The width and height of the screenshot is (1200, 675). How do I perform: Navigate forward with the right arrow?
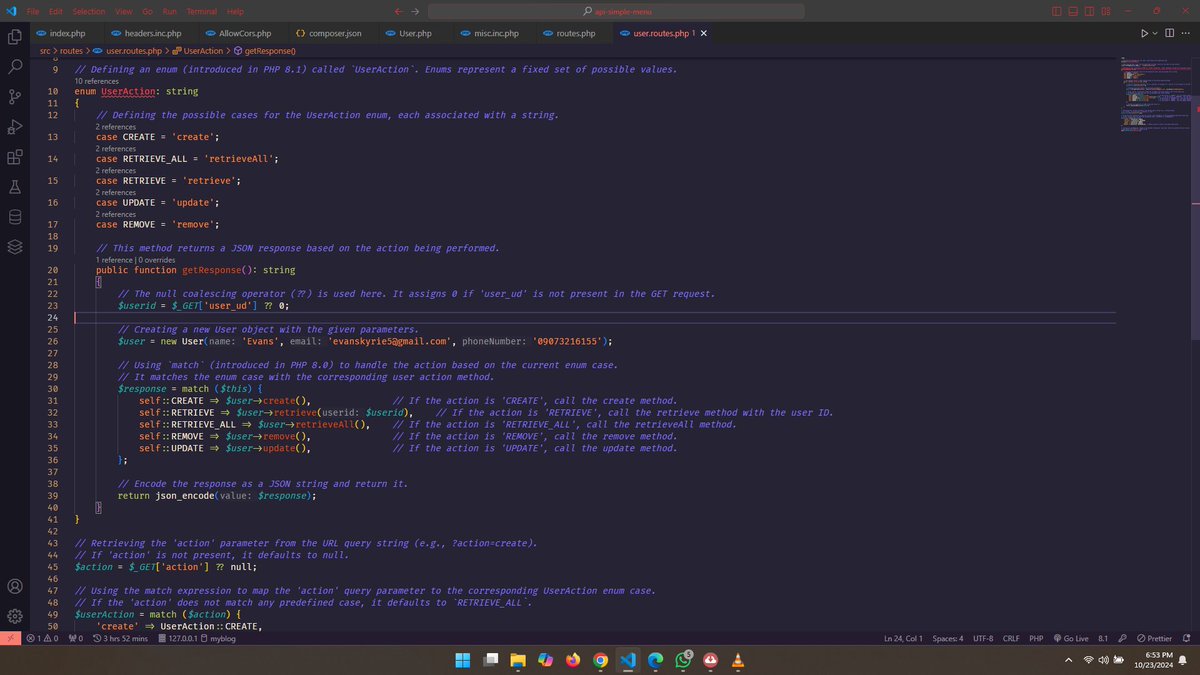pyautogui.click(x=414, y=10)
